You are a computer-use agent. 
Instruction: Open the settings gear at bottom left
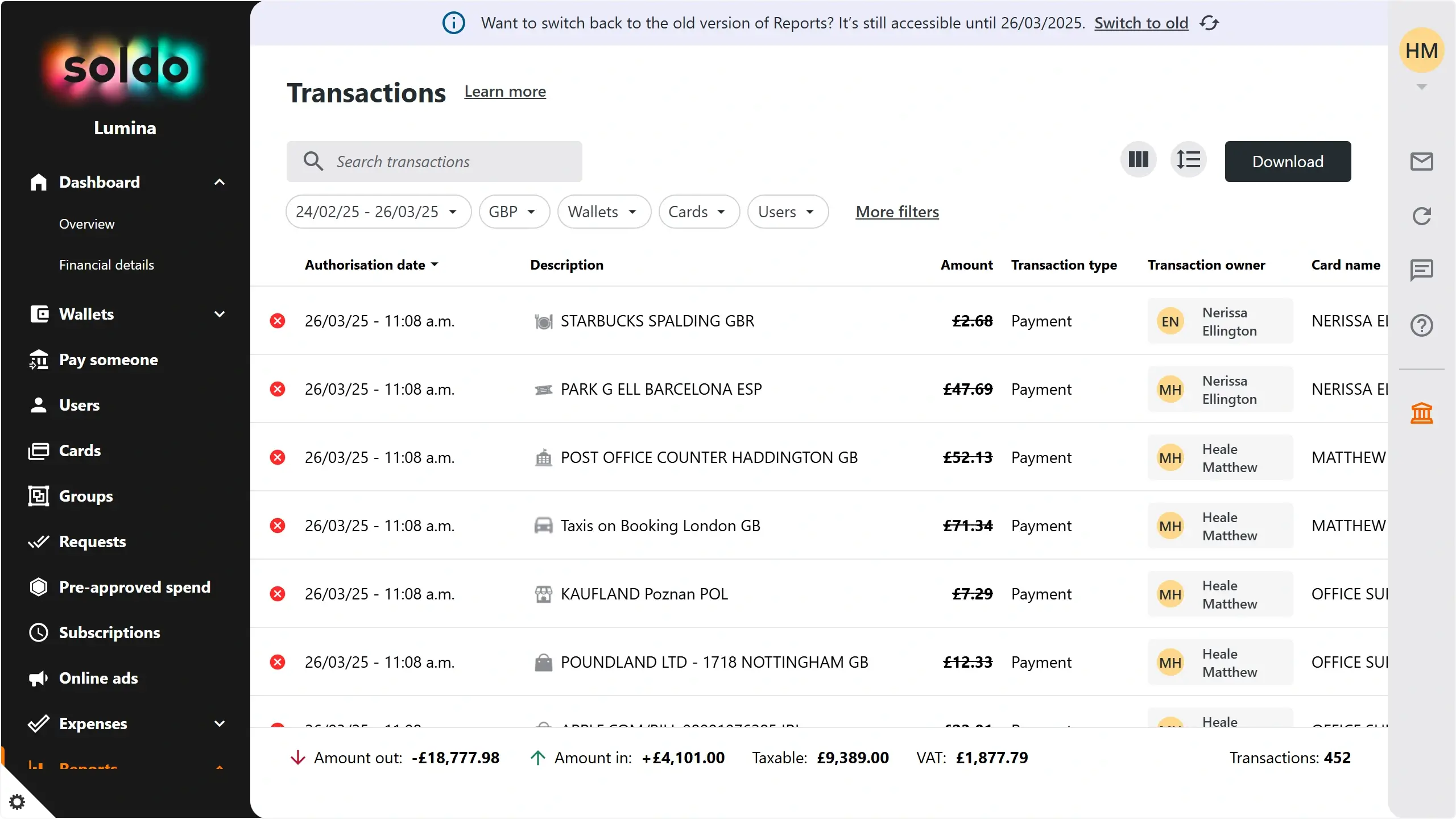(17, 801)
